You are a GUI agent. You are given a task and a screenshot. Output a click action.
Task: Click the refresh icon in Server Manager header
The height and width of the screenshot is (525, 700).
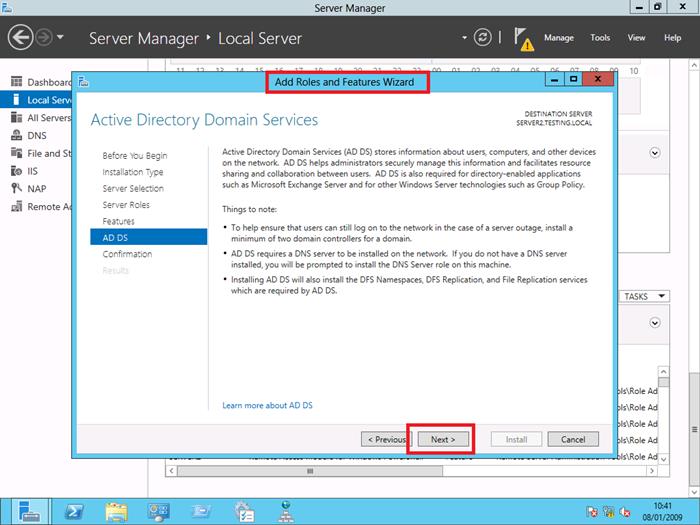click(483, 38)
